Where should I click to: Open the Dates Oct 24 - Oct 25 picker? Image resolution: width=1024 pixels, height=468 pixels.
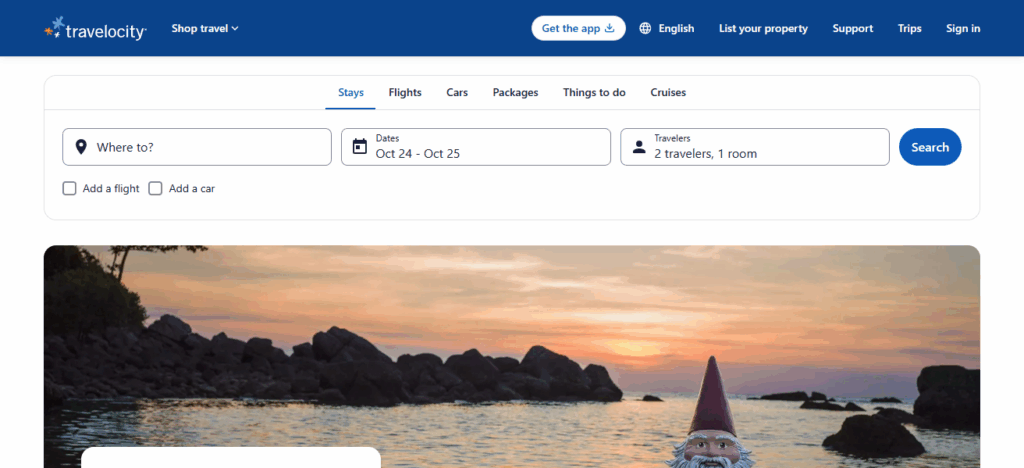pos(476,147)
